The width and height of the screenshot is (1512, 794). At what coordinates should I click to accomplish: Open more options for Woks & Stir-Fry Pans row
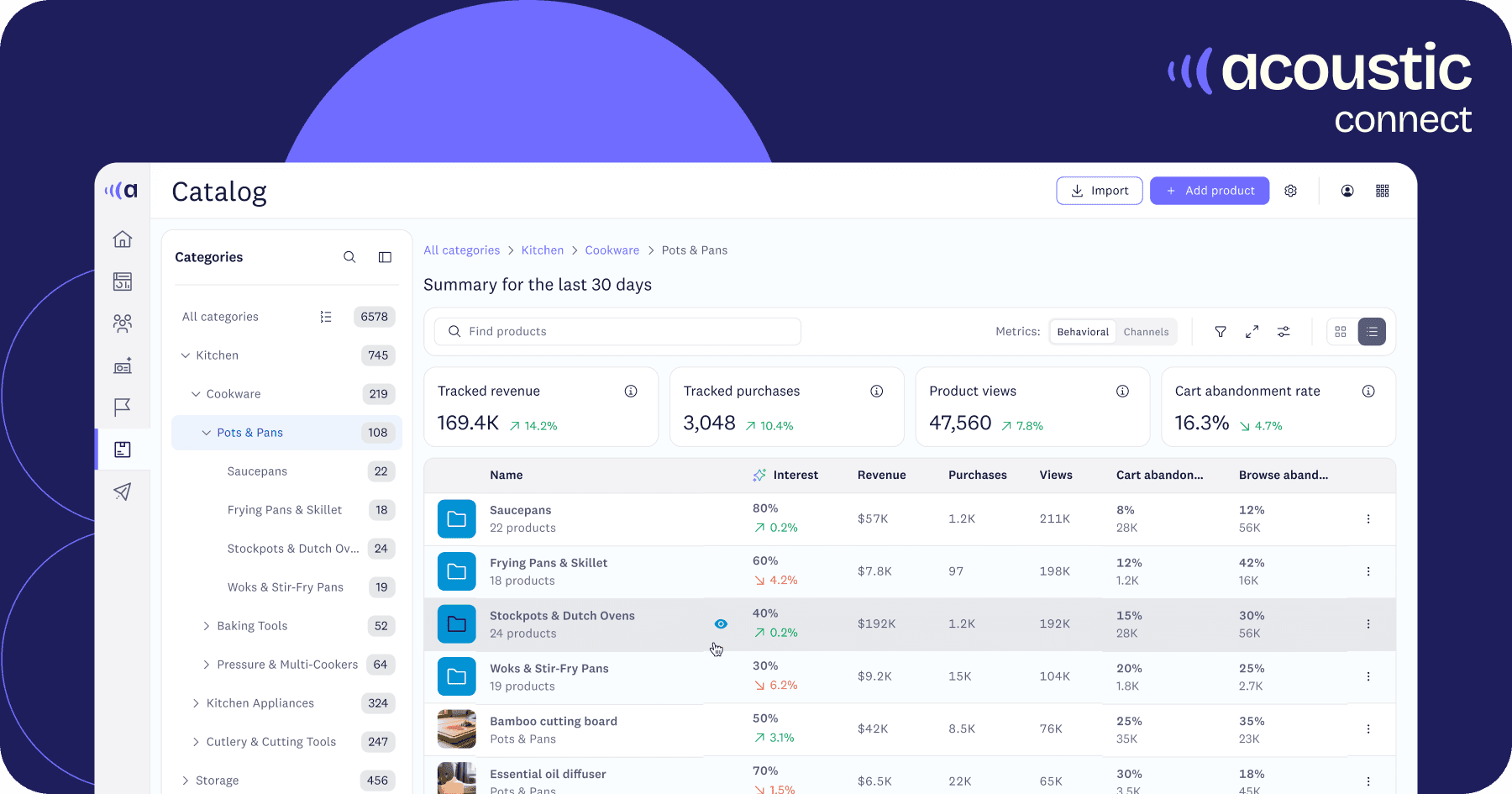[1368, 676]
